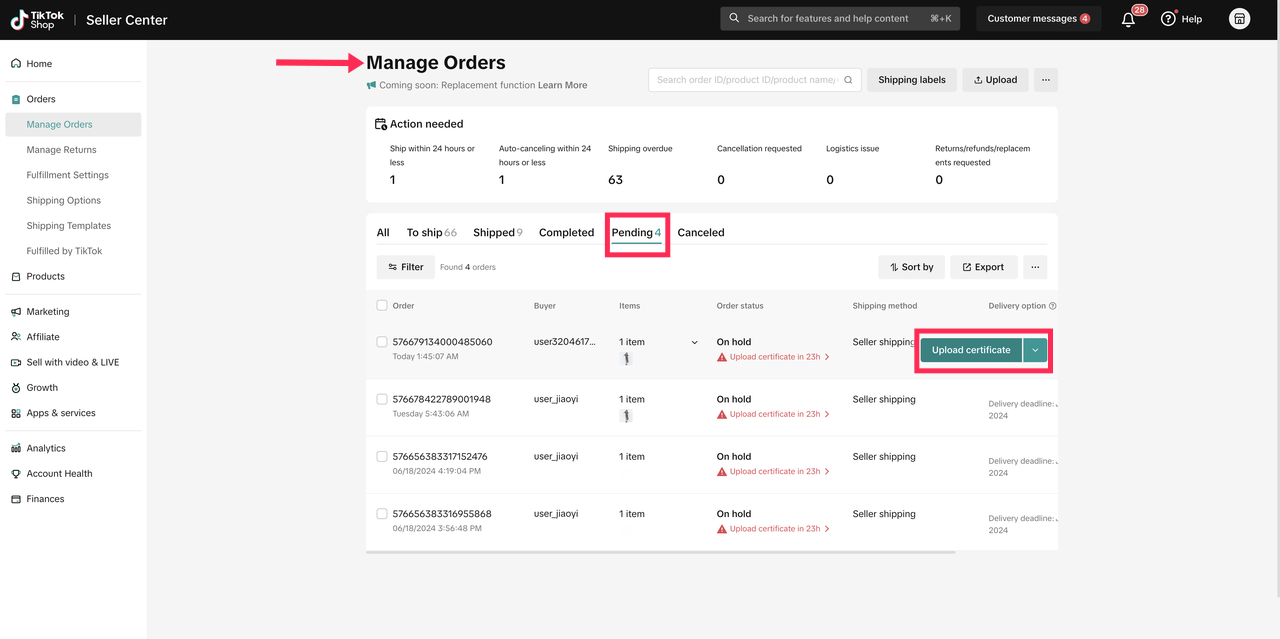Tick checkbox for order 576678422789001948
Viewport: 1280px width, 639px height.
tap(382, 399)
